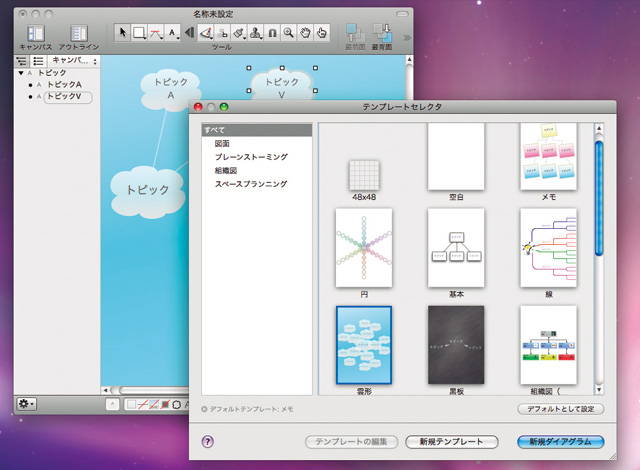Choose the Shape drawing tool
This screenshot has height=470, width=640.
point(139,33)
